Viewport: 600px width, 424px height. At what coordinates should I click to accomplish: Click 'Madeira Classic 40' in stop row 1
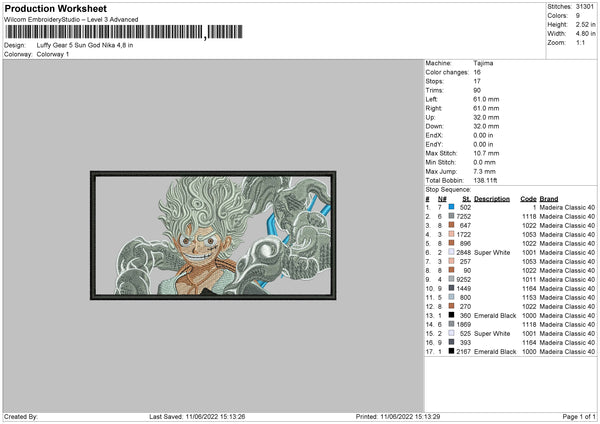point(567,207)
